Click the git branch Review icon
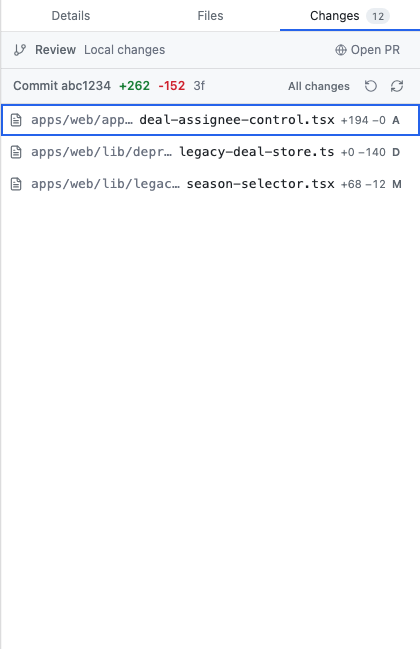The image size is (420, 649). coord(19,50)
